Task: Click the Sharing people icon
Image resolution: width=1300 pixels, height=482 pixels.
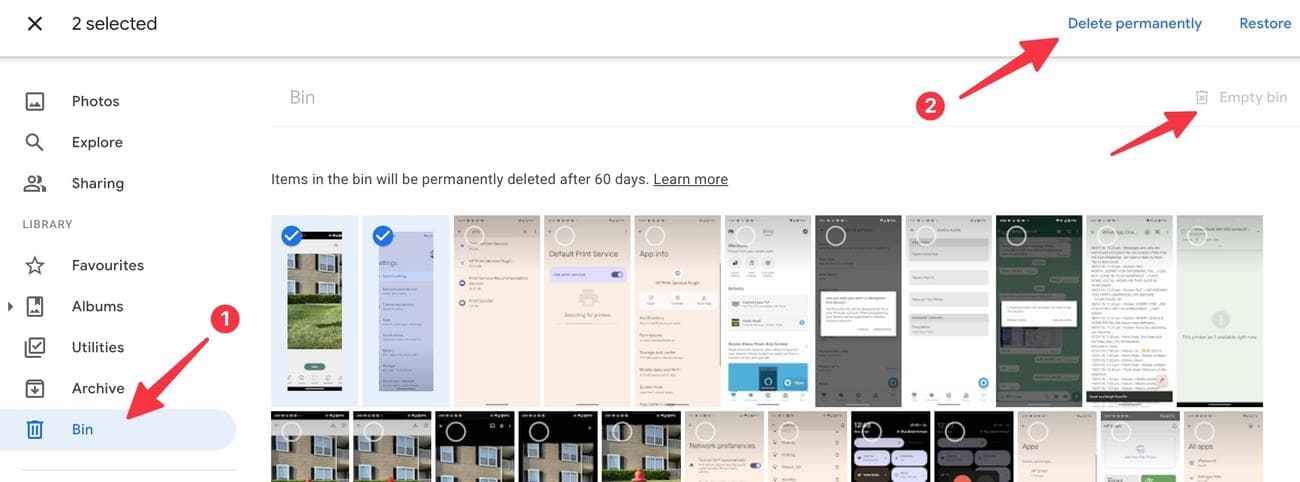Action: point(35,183)
